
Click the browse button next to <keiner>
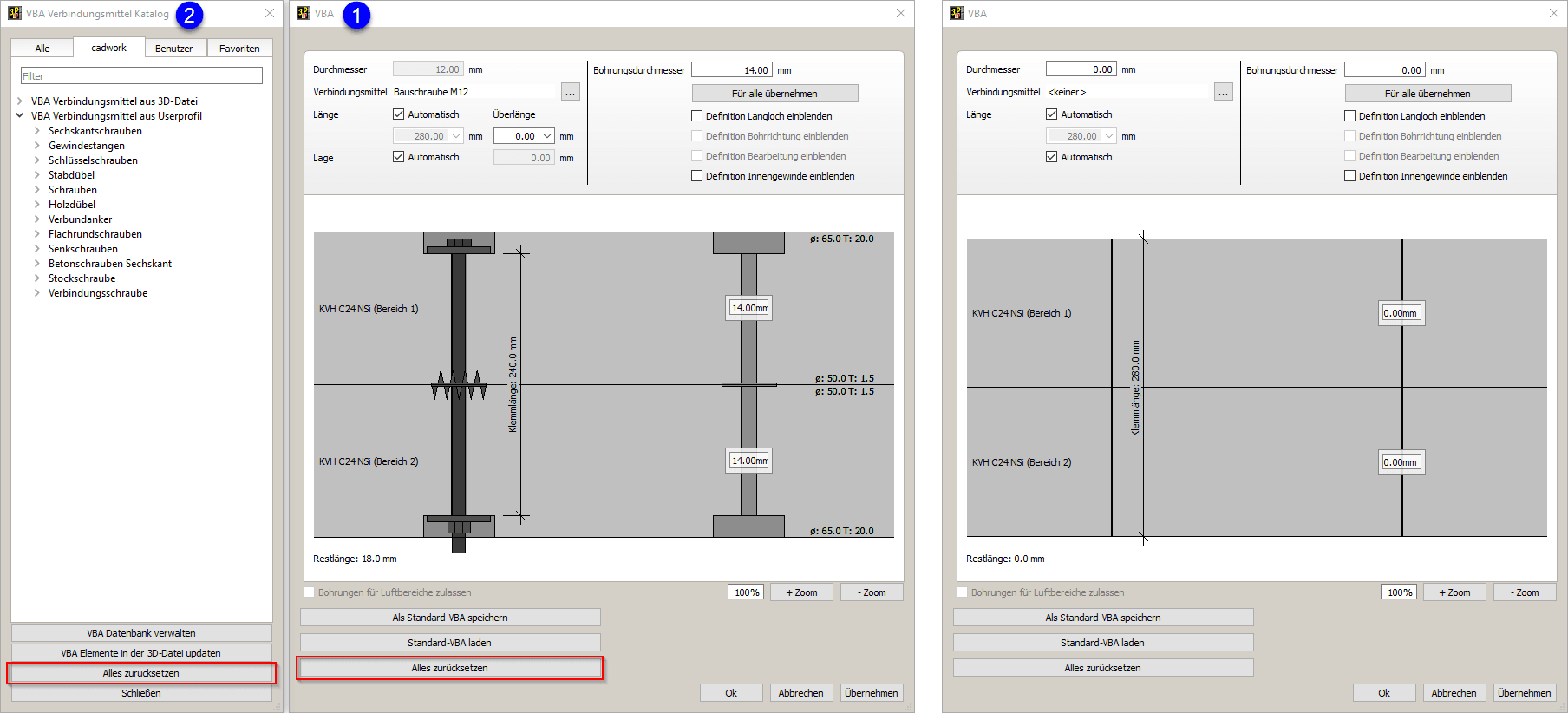(x=1223, y=92)
